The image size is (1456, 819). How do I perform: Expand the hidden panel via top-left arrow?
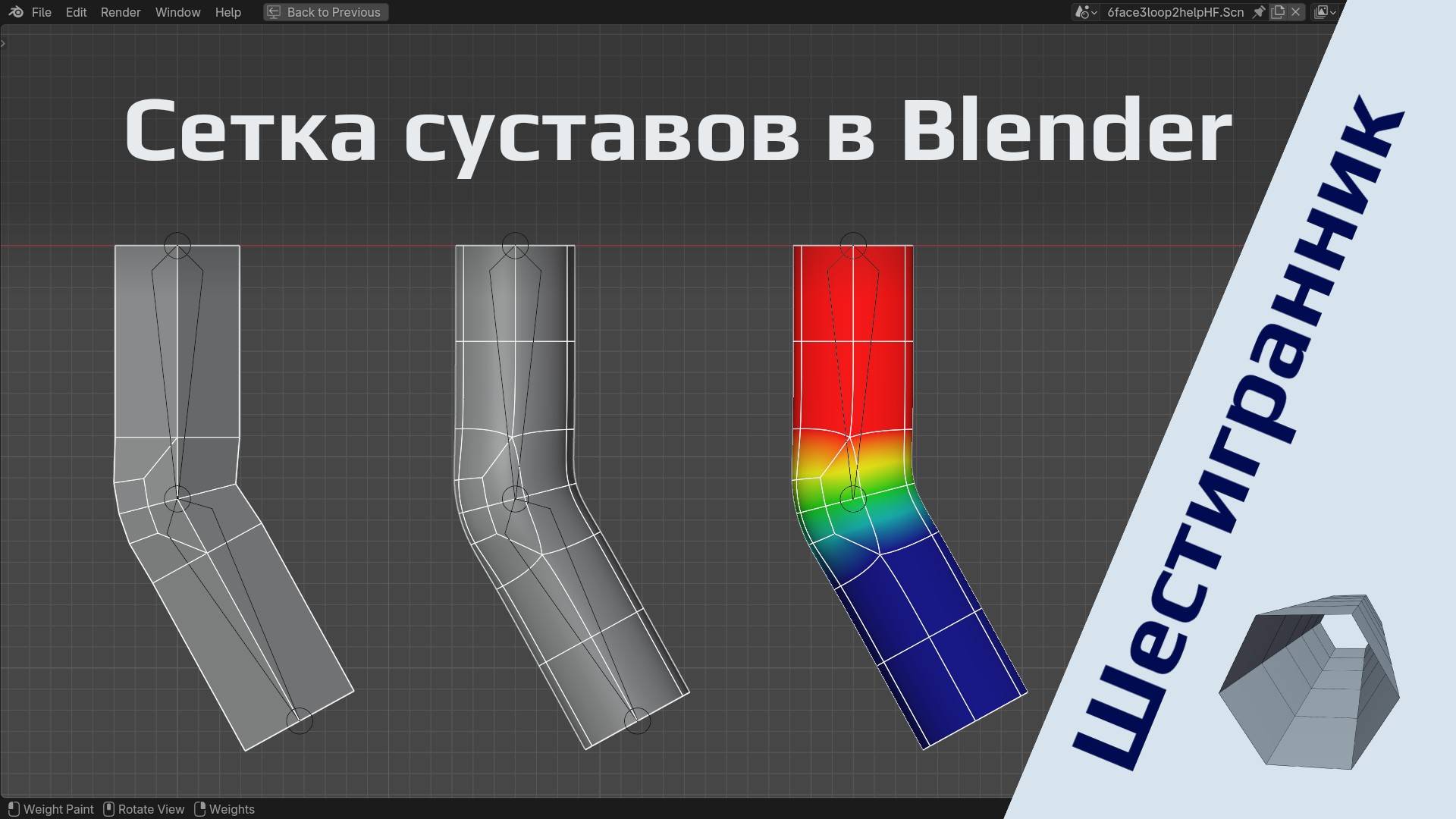pos(5,43)
